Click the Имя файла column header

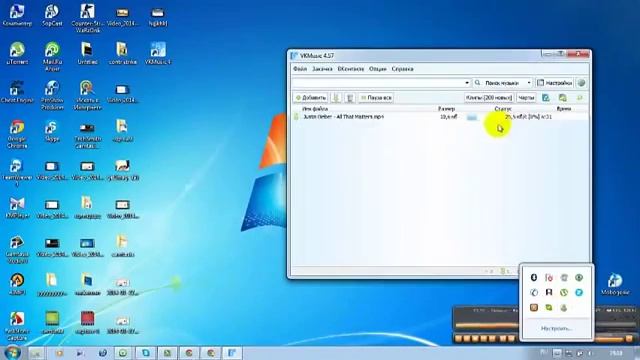[x=315, y=109]
